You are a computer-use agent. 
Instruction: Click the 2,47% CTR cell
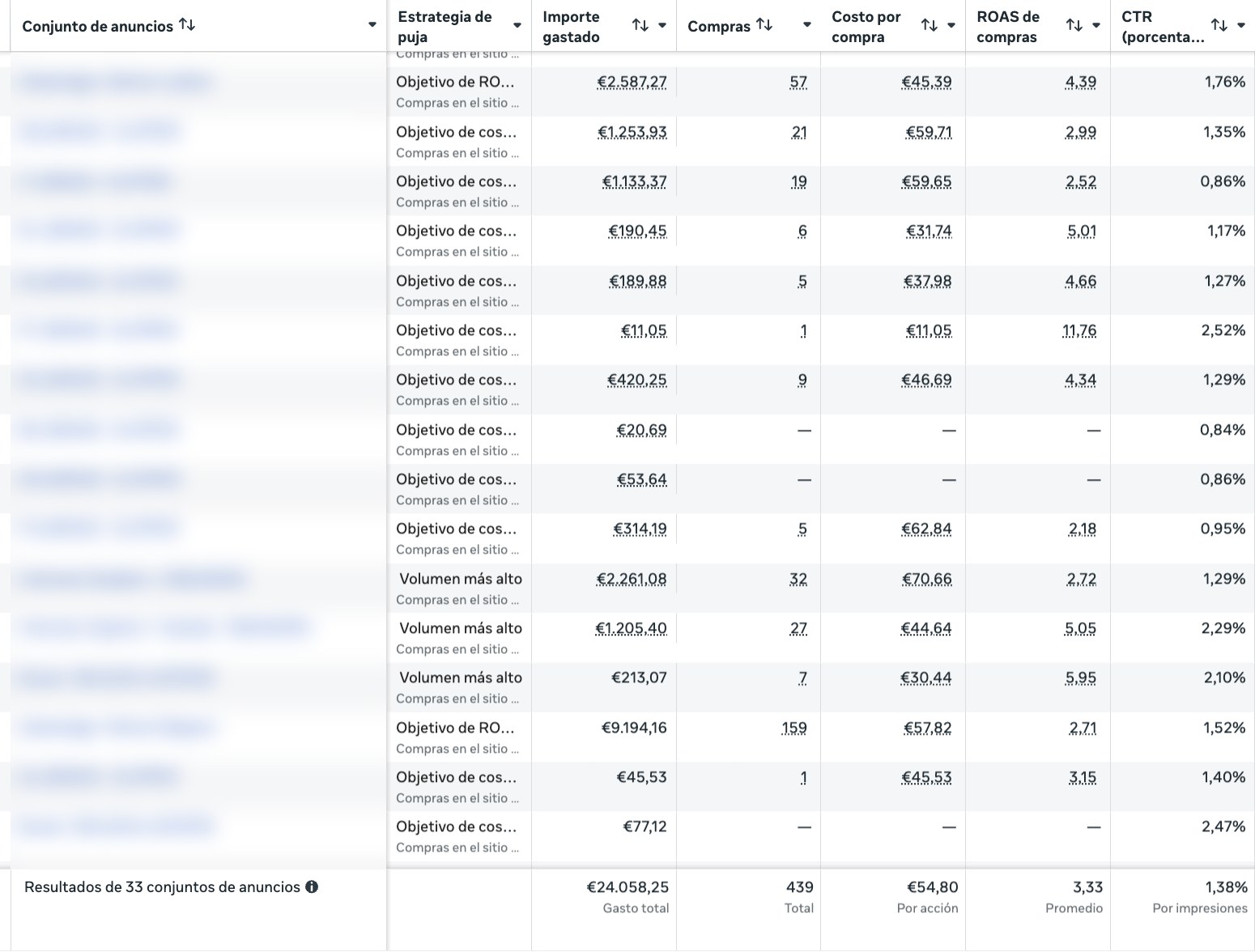tap(1223, 827)
